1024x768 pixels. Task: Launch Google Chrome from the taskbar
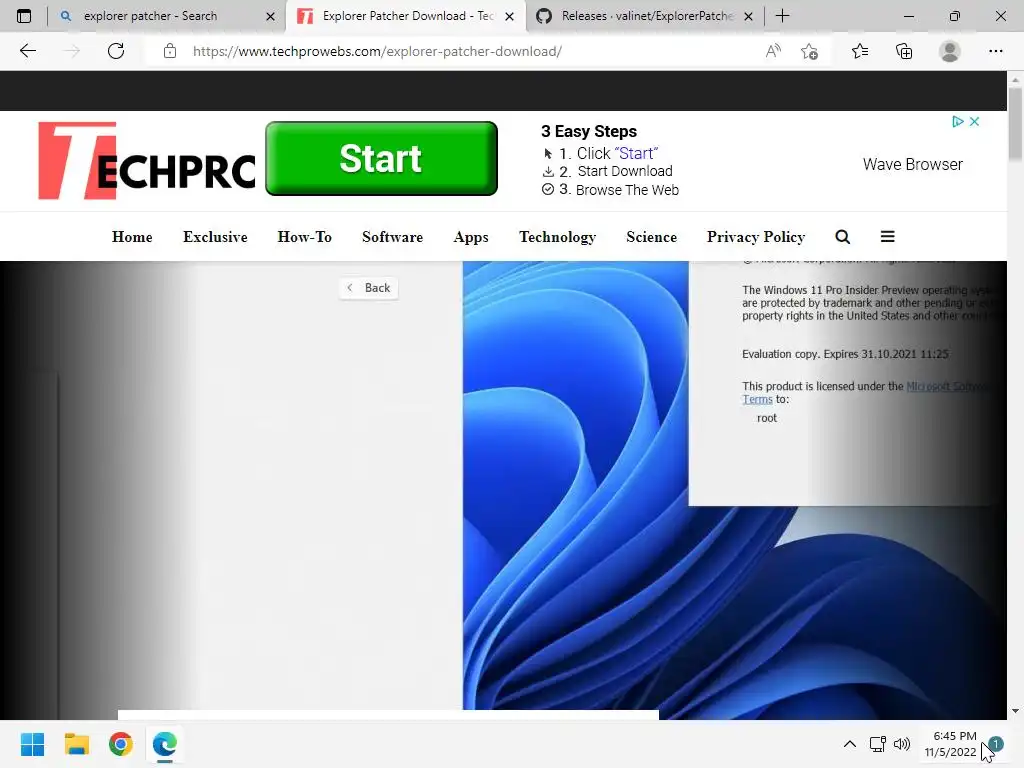121,744
